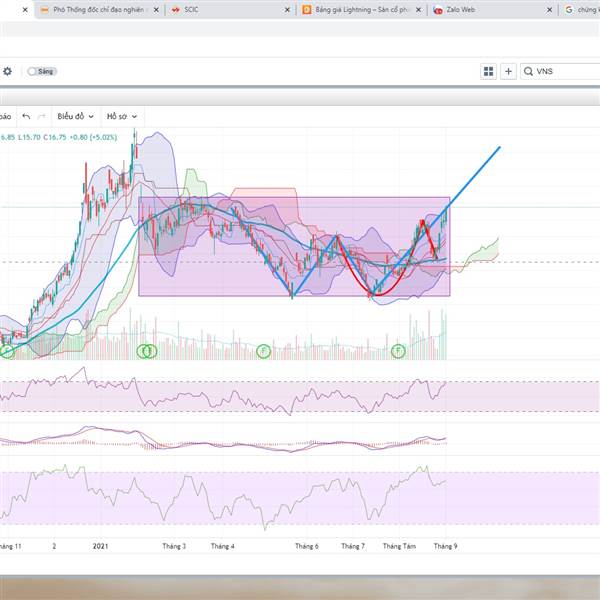The width and height of the screenshot is (600, 600).
Task: Switch to the Google "chứng" tab
Action: pyautogui.click(x=580, y=10)
